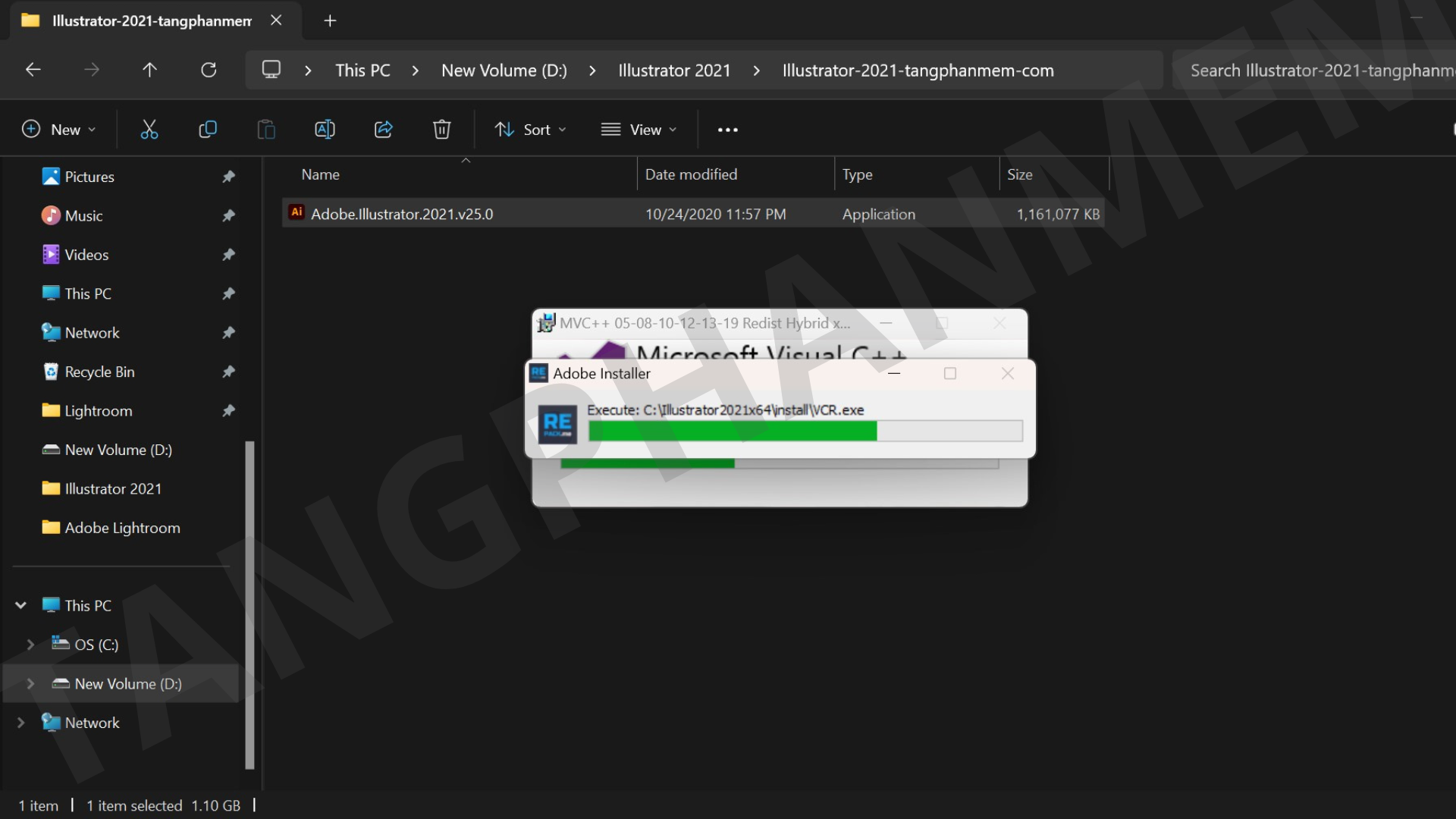
Task: Expand the chevron after Illustrator 2021 in address bar
Action: [x=756, y=71]
